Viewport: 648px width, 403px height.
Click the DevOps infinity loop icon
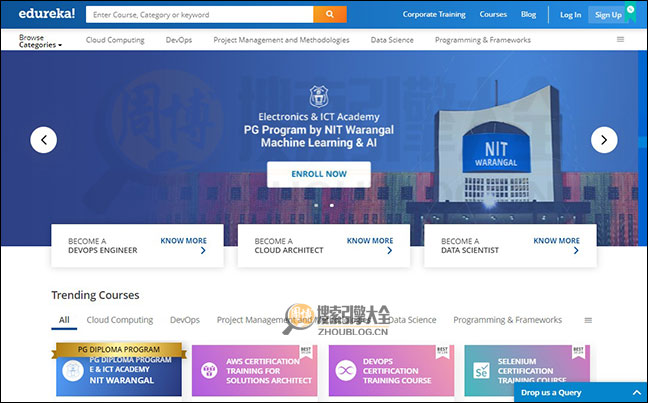click(345, 370)
